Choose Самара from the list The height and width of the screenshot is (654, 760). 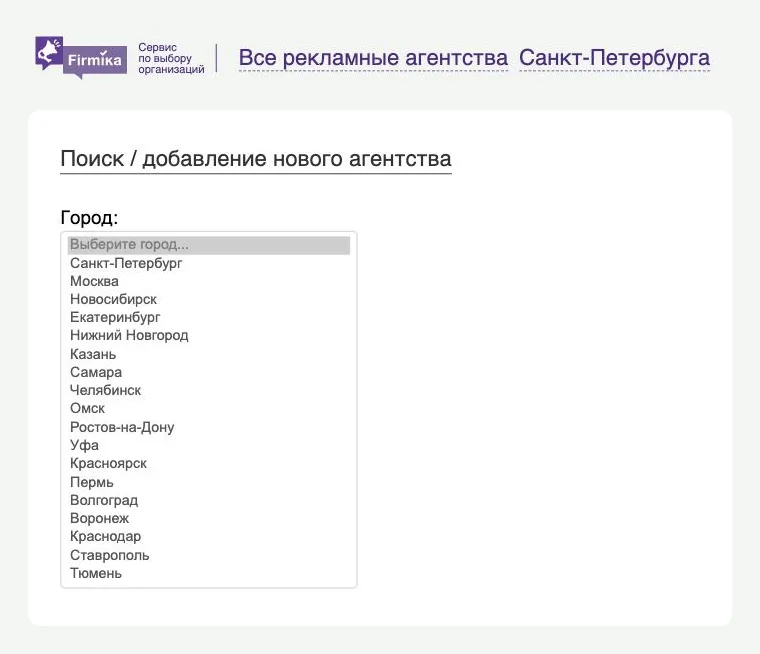point(209,372)
